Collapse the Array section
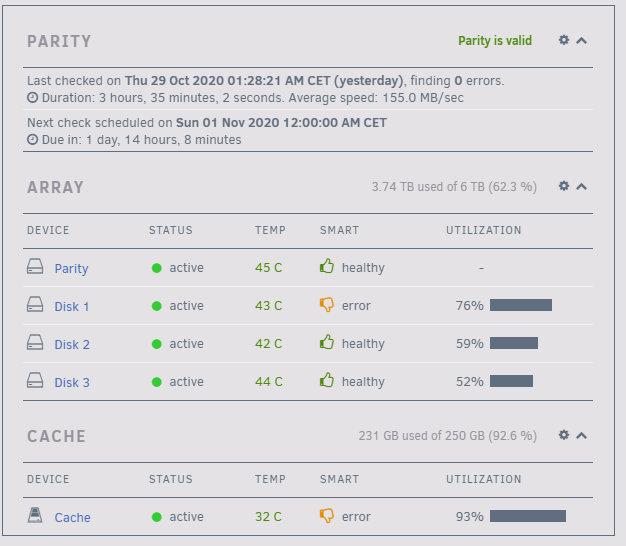 pyautogui.click(x=582, y=186)
